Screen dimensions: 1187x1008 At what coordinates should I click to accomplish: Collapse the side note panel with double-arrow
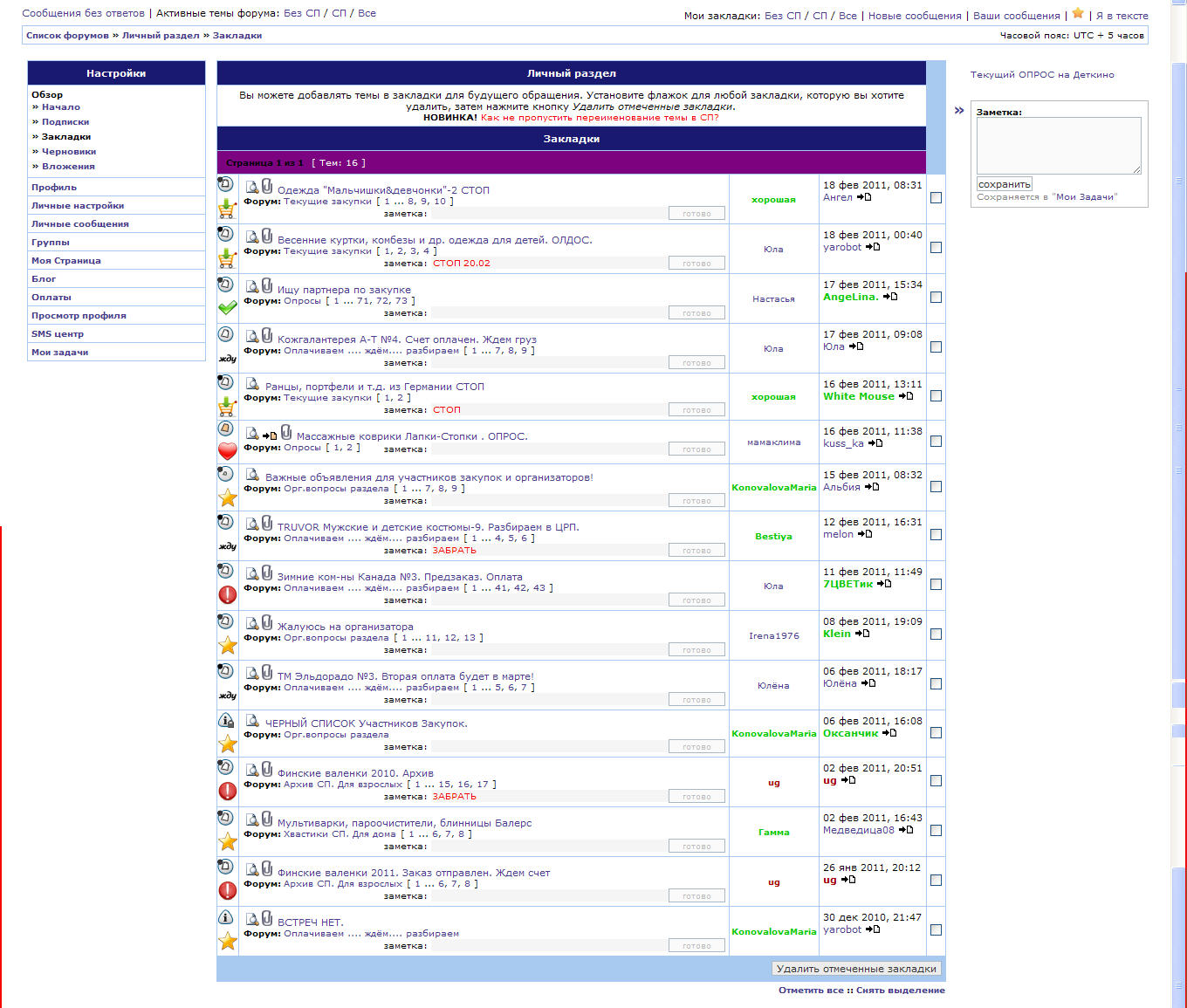click(x=958, y=111)
